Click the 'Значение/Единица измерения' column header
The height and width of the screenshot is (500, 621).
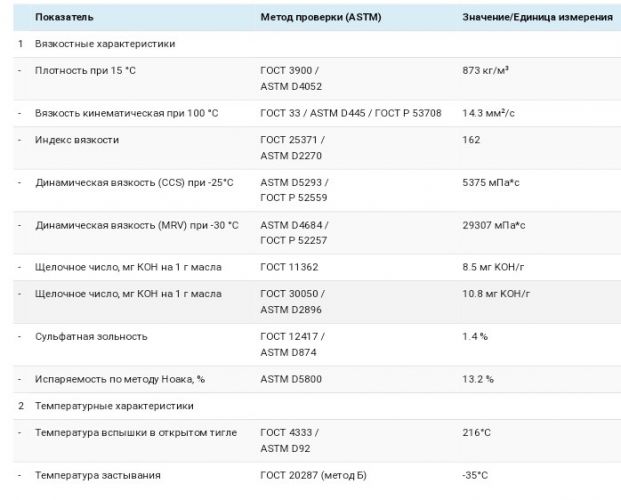[537, 18]
